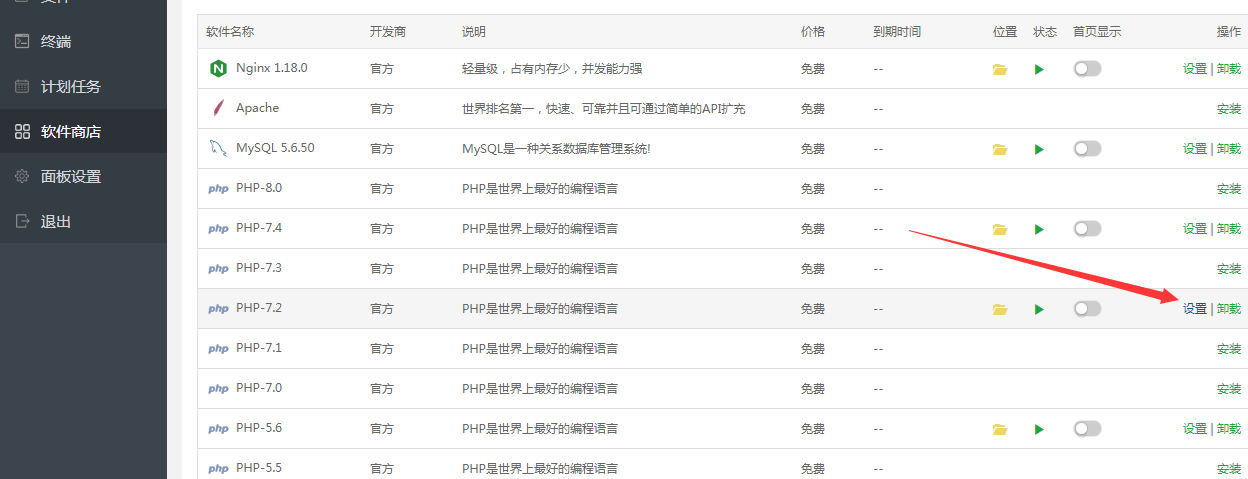
Task: Toggle homepage display for PHP-5.6
Action: click(x=1087, y=428)
